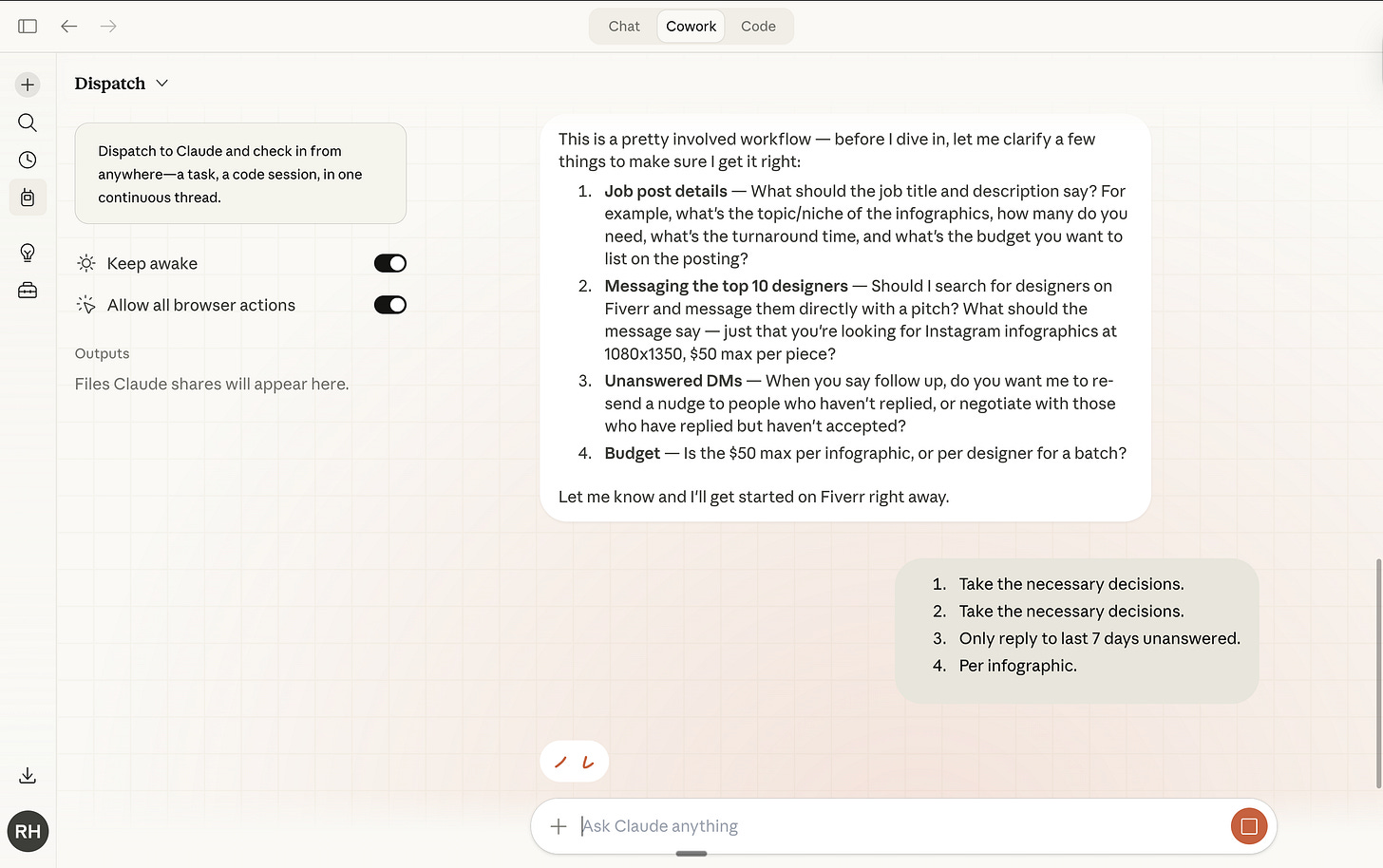Switch to the Chat tab

click(x=624, y=27)
